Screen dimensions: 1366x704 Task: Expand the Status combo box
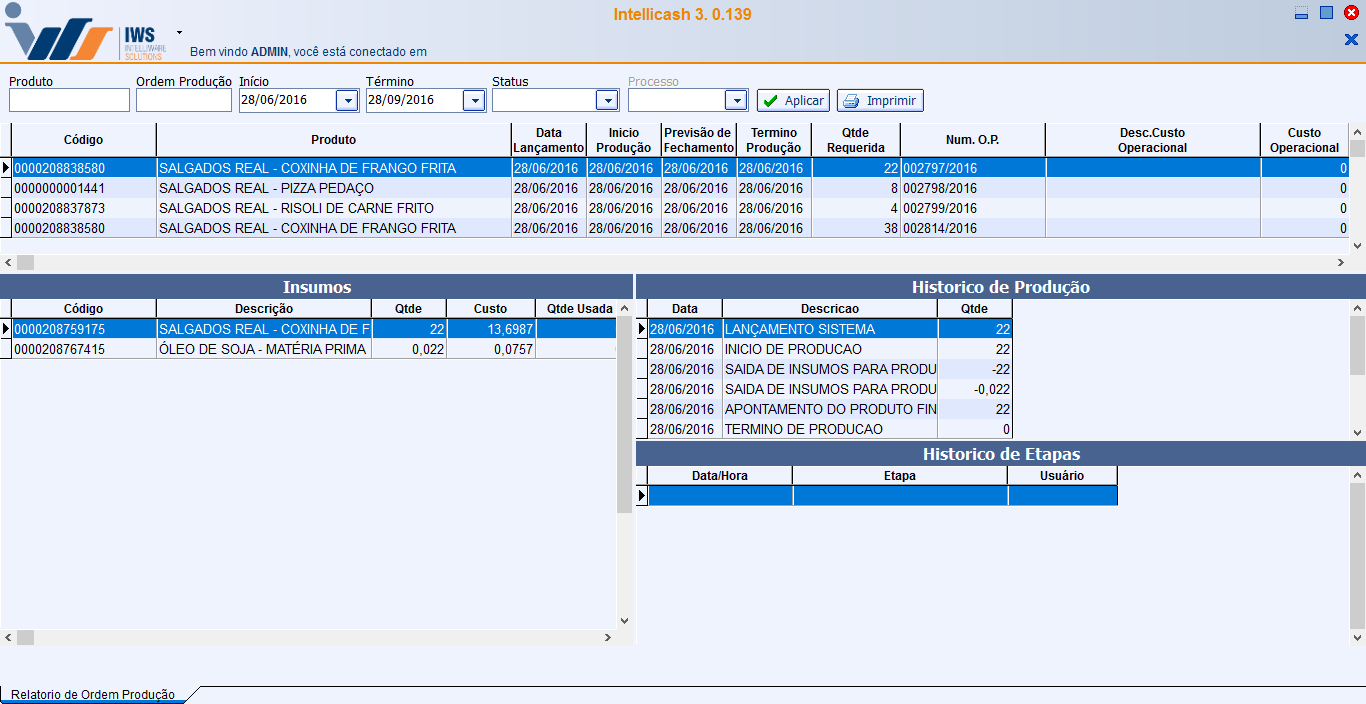click(x=606, y=100)
